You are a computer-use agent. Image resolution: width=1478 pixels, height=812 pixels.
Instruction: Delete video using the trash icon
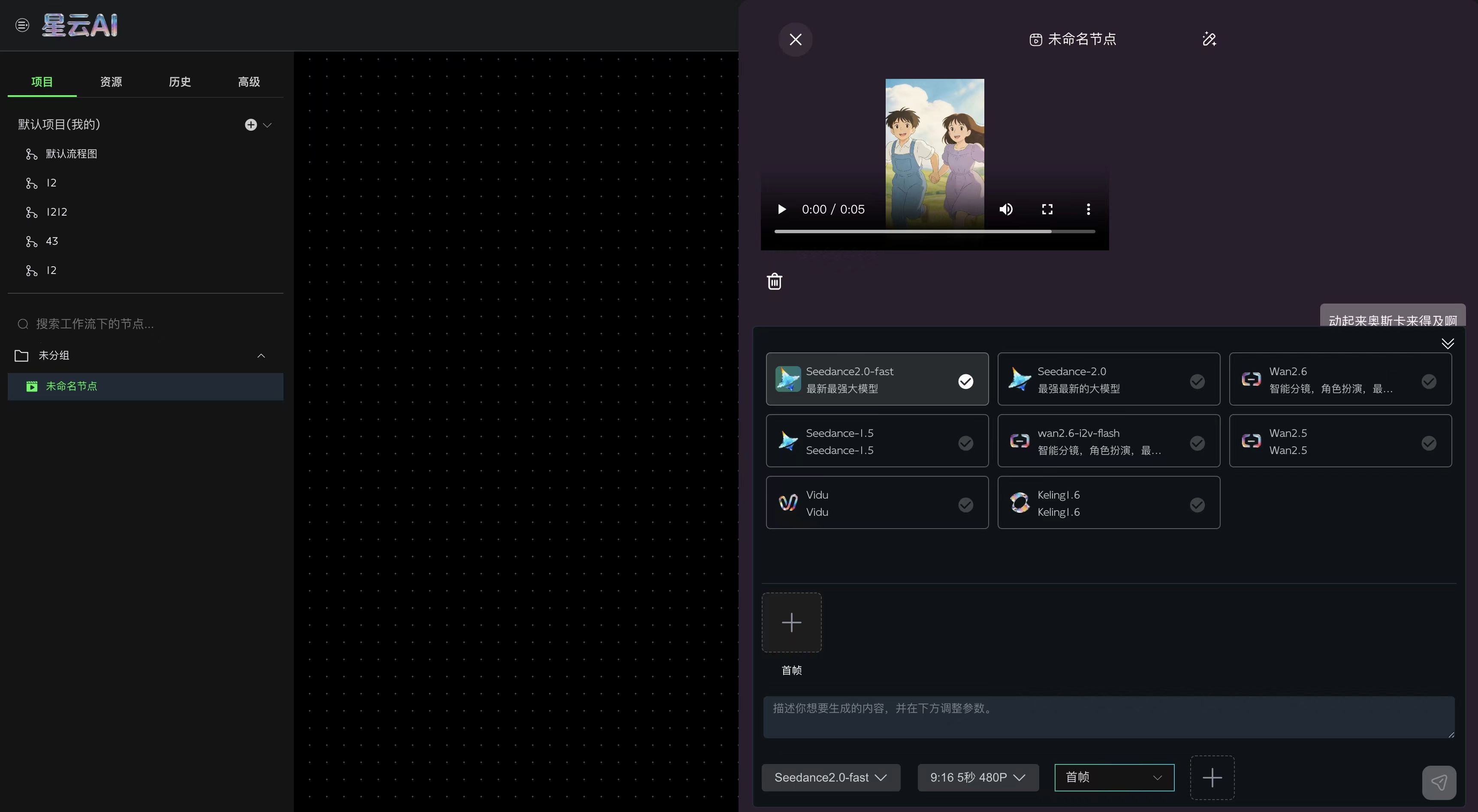pyautogui.click(x=775, y=281)
